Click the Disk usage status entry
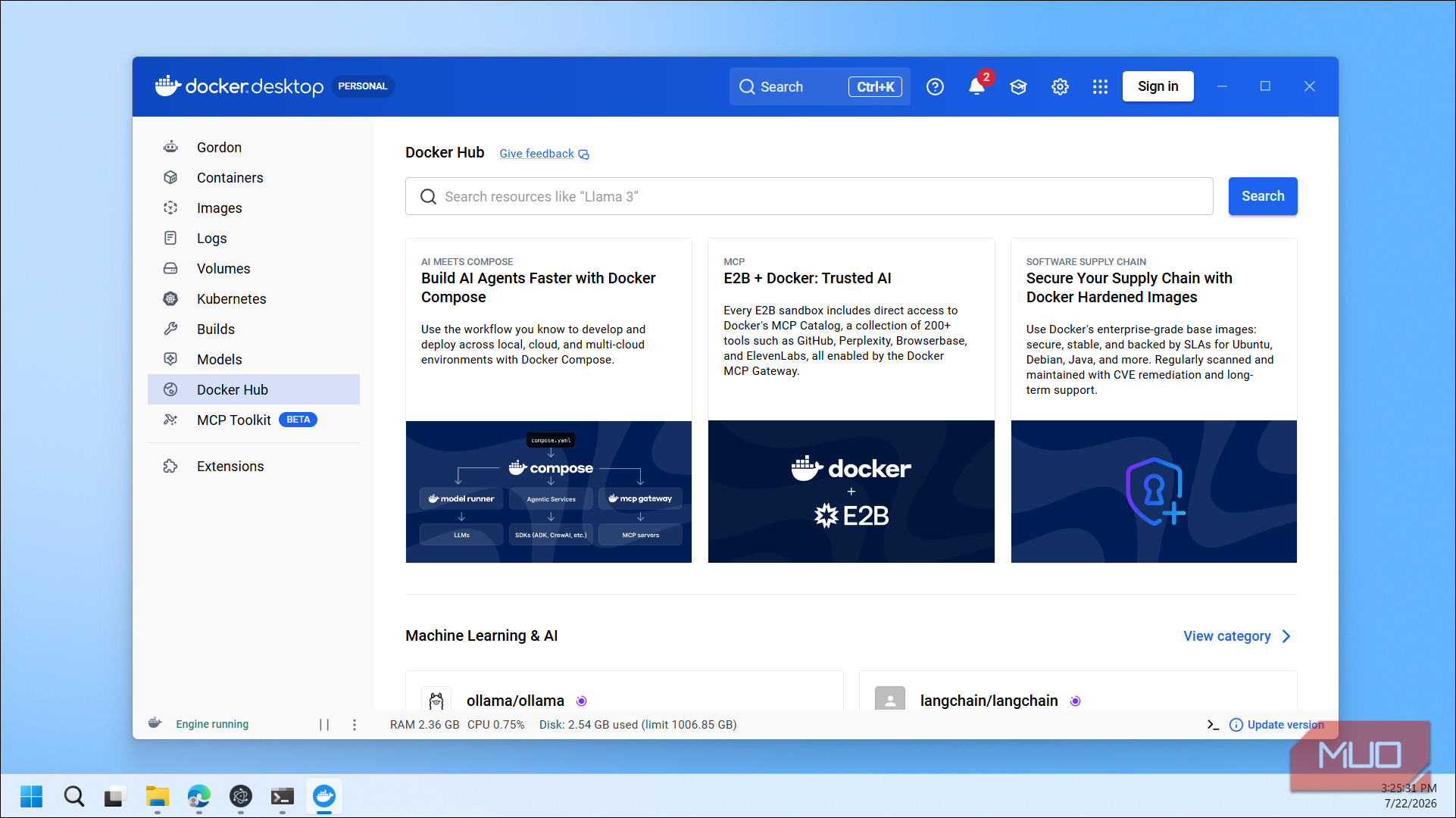 (x=638, y=725)
